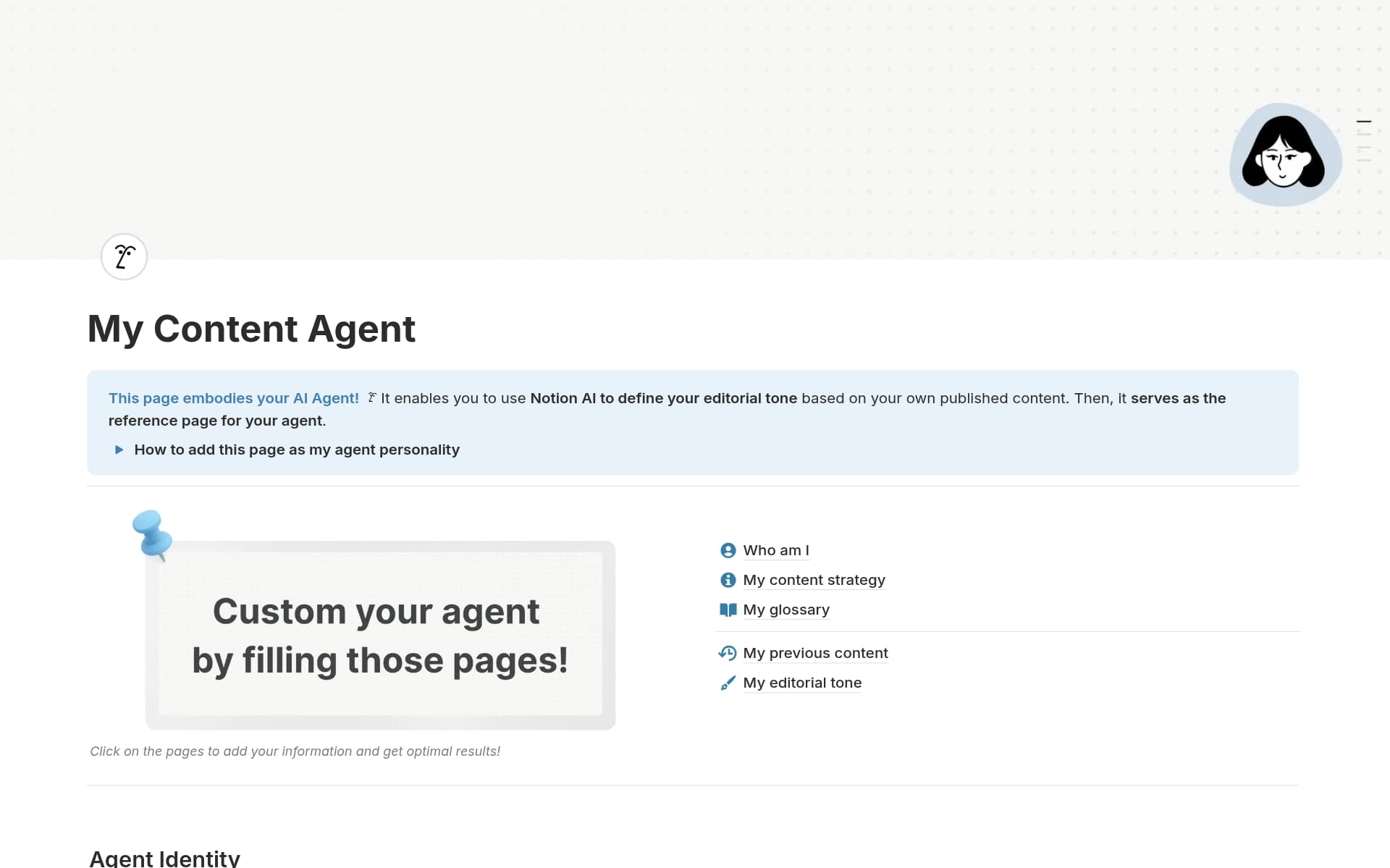The image size is (1390, 868).
Task: Select the history clock icon near My previous content
Action: pos(728,653)
